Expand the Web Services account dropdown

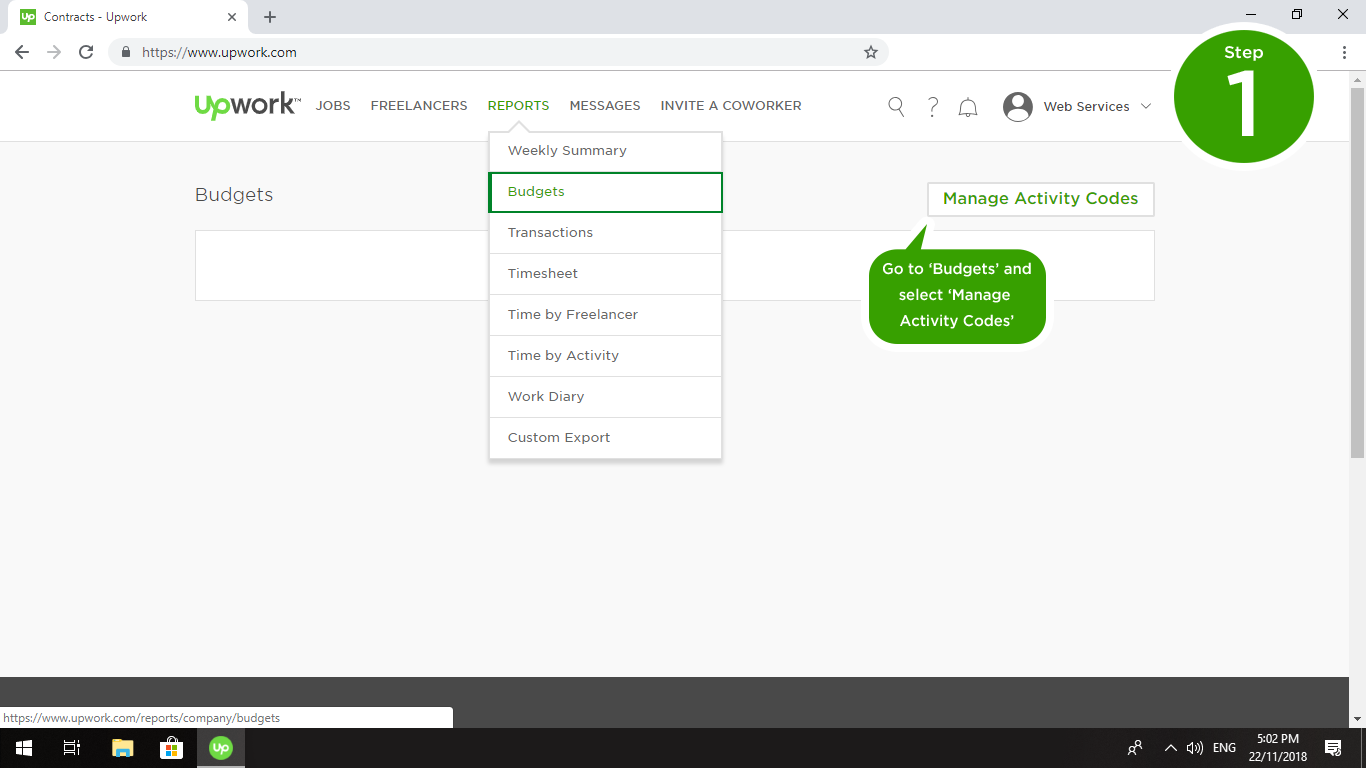[1146, 107]
